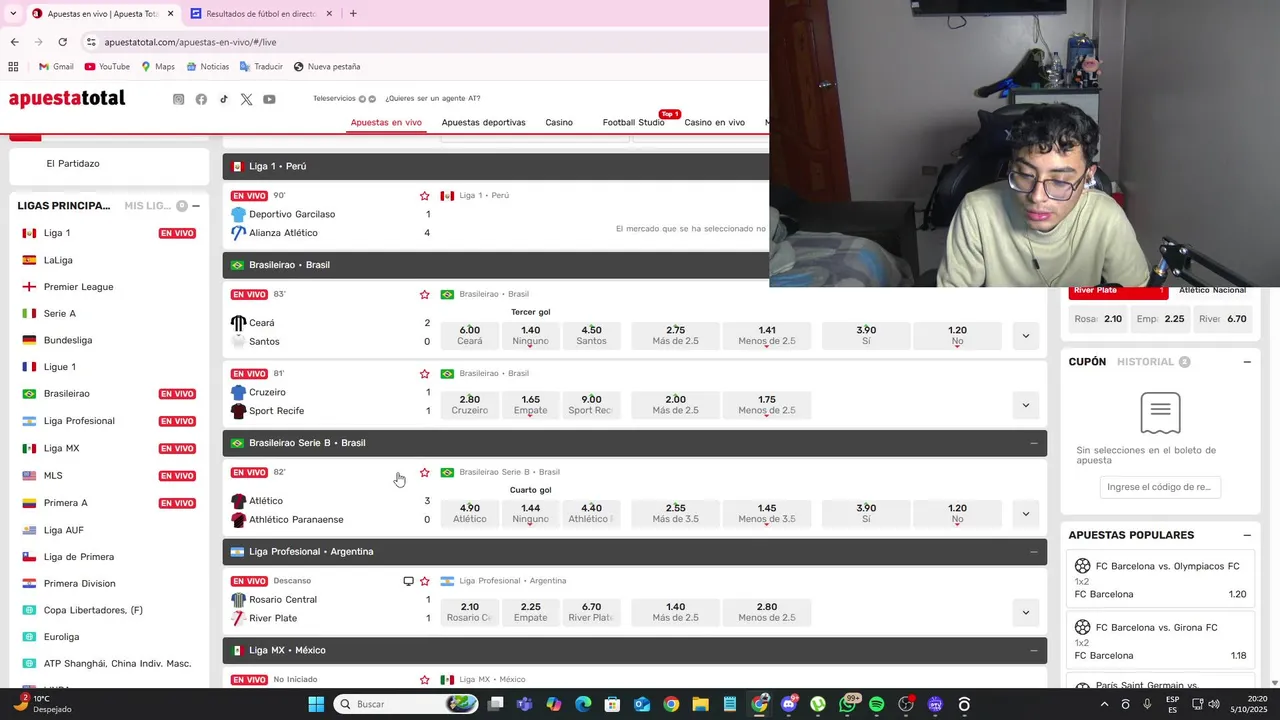
Task: Collapse the Liga Profesional Argentina section
Action: 1034,552
